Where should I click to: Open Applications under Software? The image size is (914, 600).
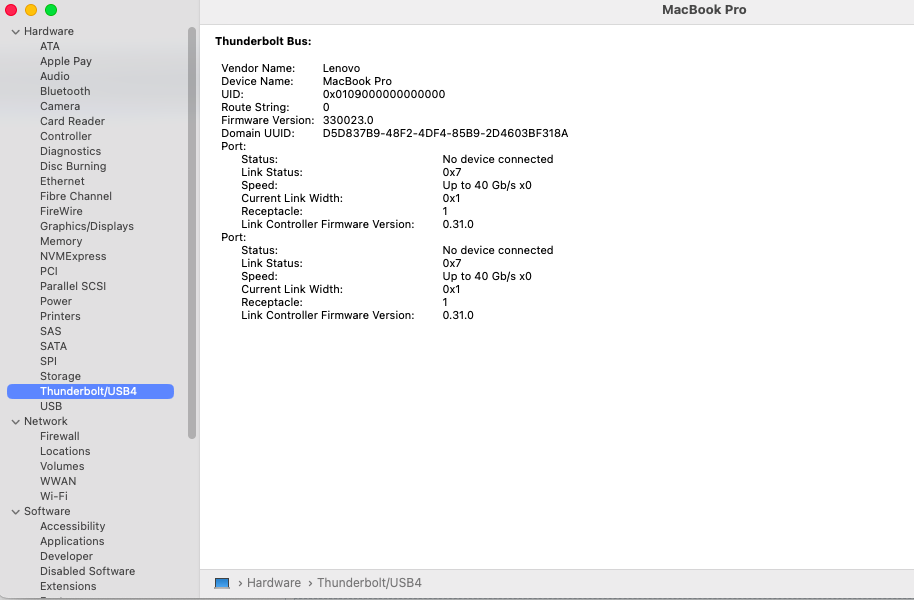point(72,541)
